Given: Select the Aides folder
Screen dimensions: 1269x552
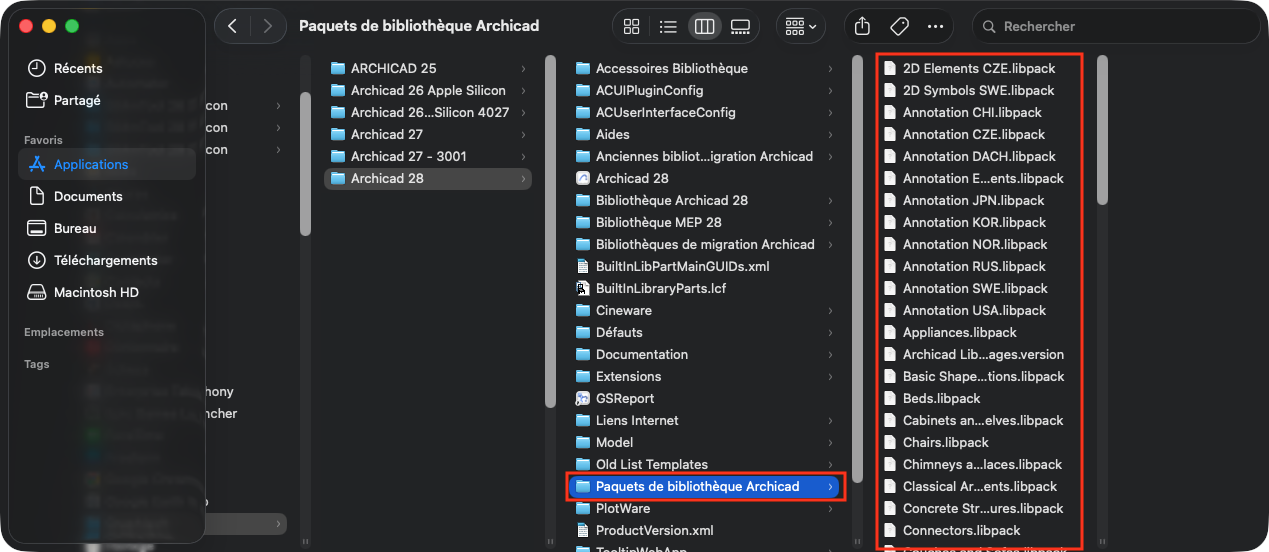Looking at the screenshot, I should pos(706,134).
